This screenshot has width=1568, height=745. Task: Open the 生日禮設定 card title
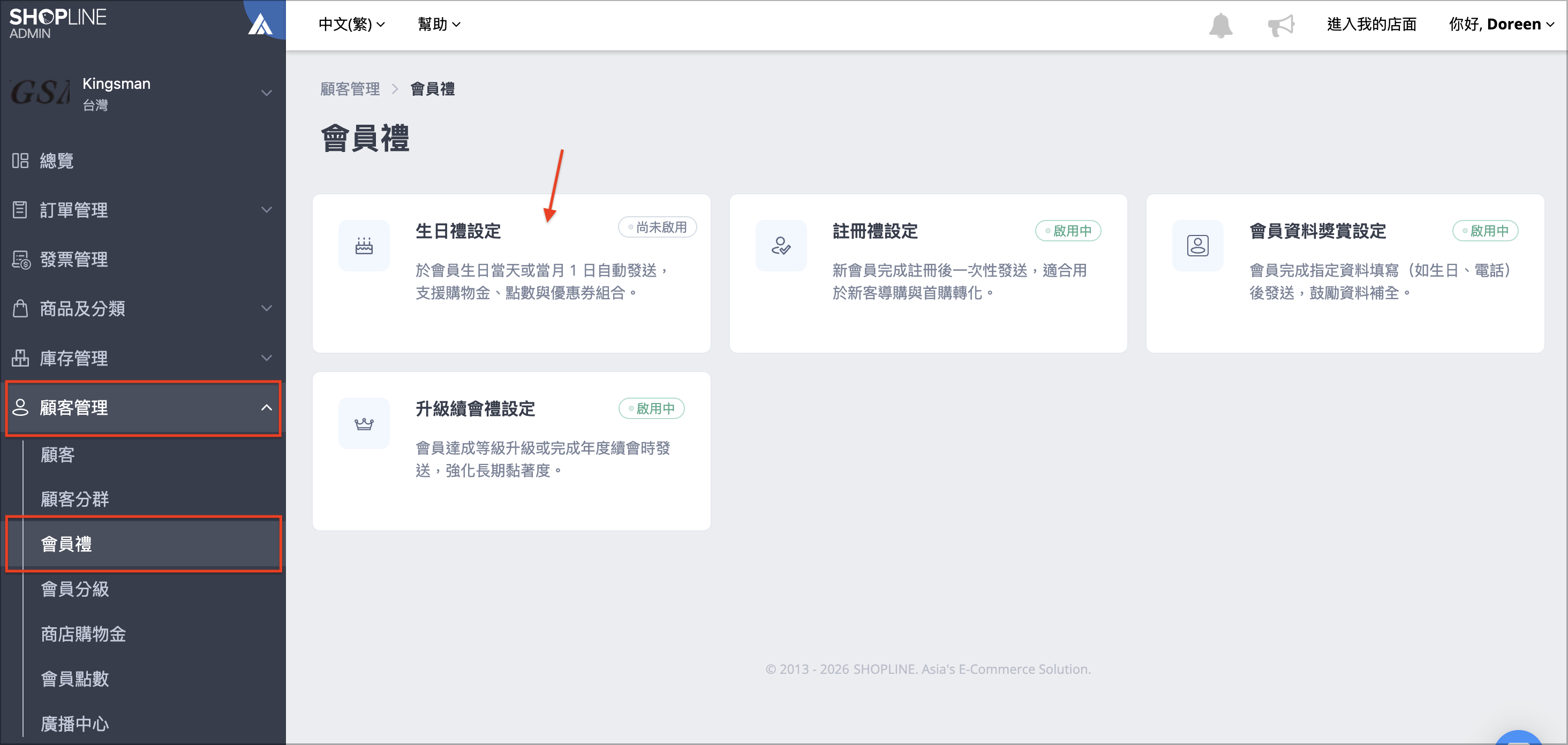[458, 231]
